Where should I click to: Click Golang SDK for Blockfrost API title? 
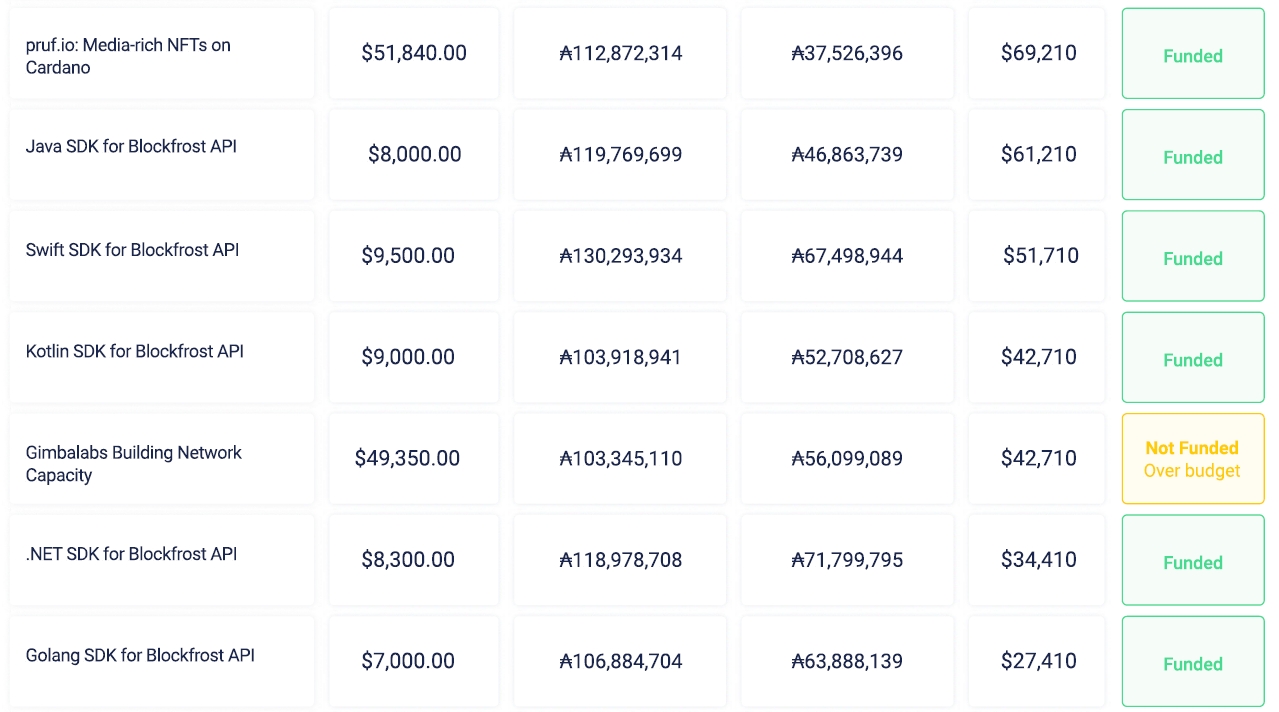point(140,655)
